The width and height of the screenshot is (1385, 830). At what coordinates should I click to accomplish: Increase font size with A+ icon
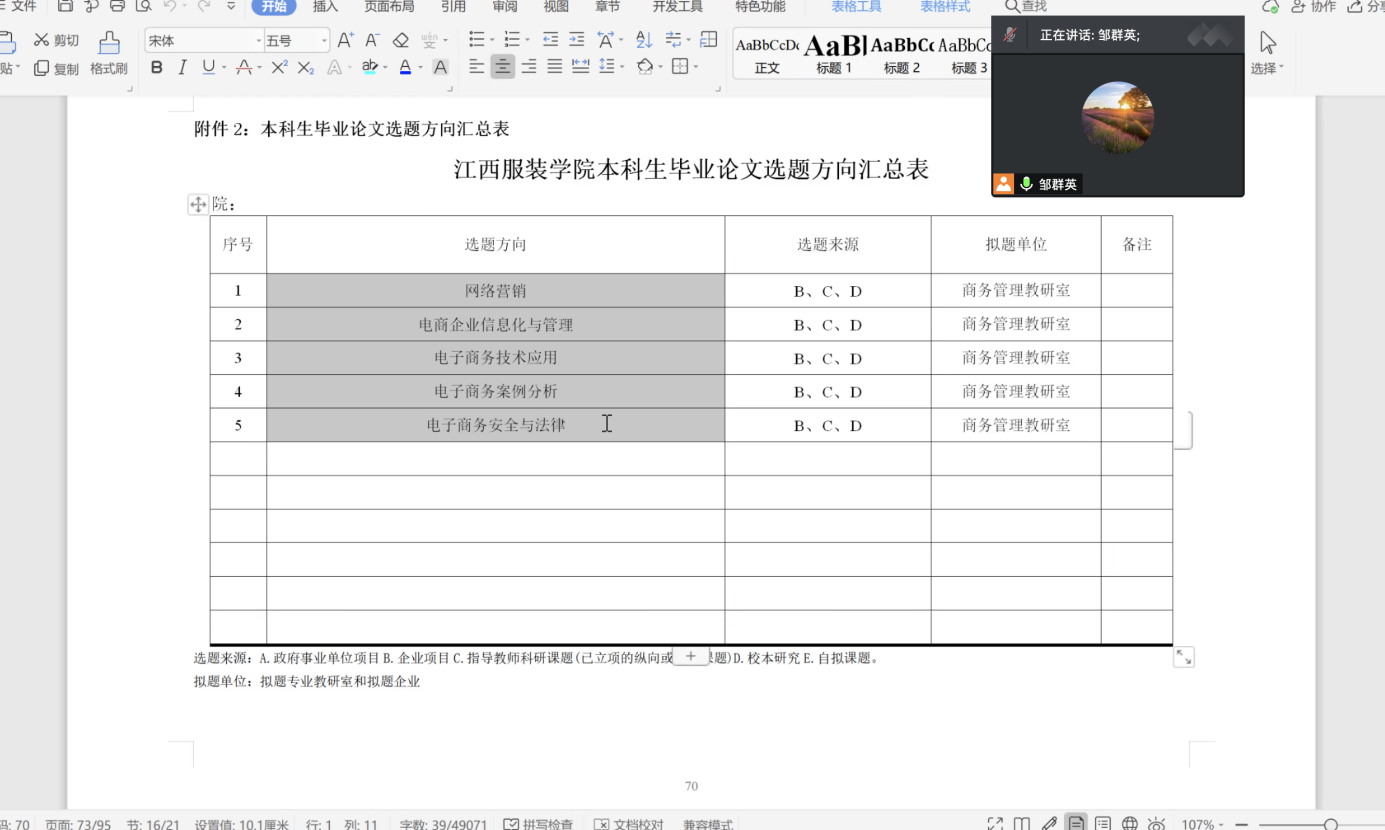(x=345, y=40)
